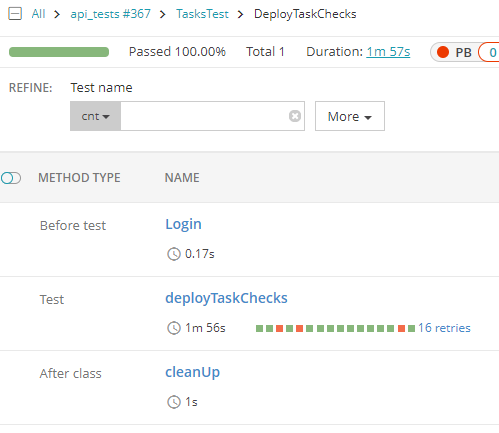Toggle the switch beside METHOD TYPE header
Screen dimensions: 499x433
11,178
